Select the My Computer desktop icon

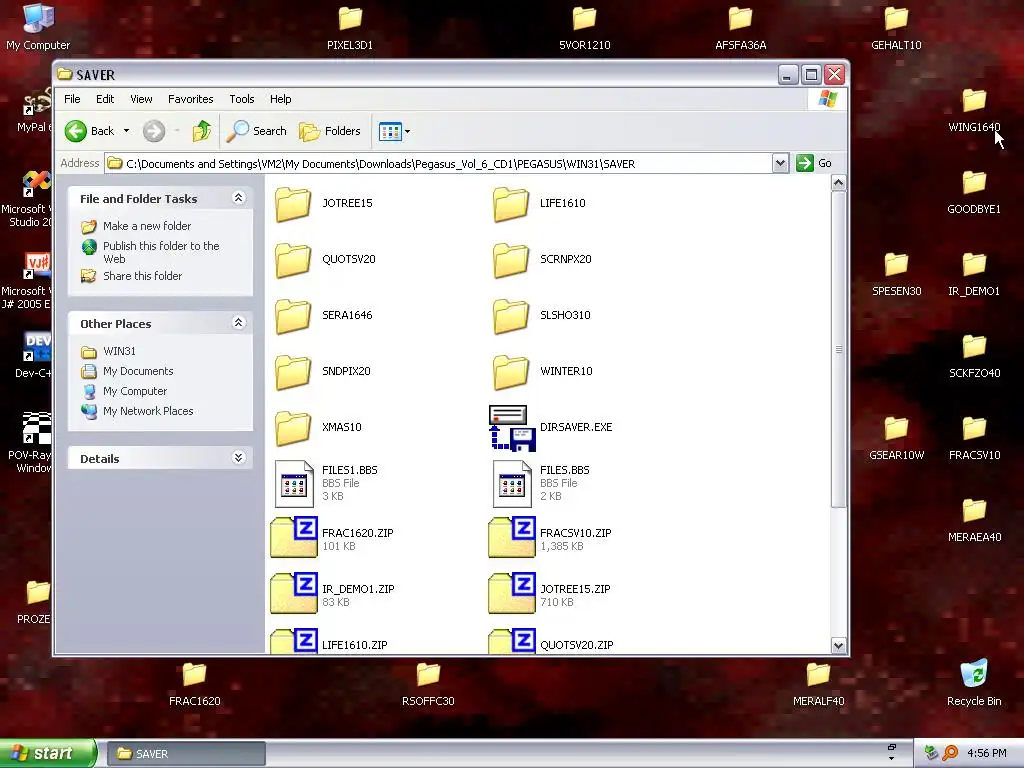(38, 26)
